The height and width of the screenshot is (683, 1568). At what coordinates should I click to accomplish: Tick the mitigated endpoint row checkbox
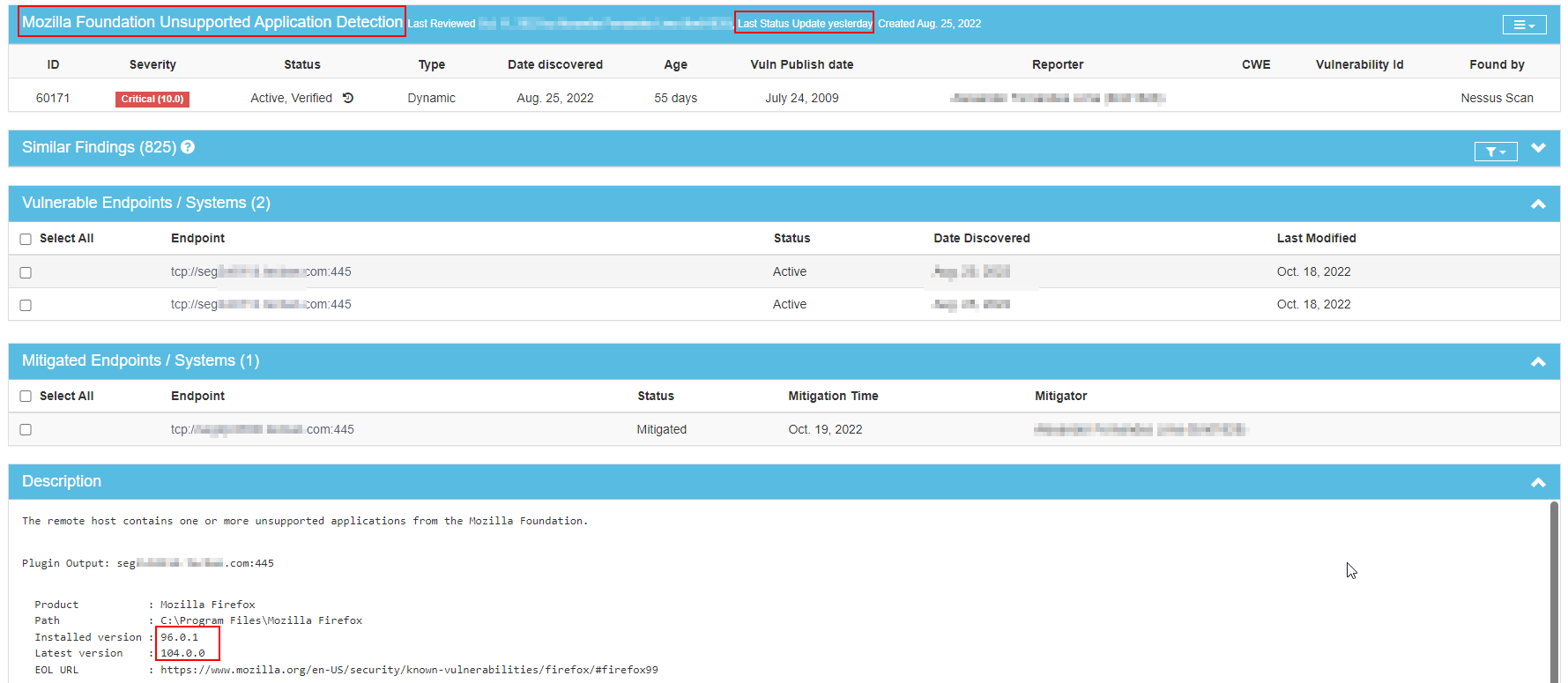pos(26,429)
